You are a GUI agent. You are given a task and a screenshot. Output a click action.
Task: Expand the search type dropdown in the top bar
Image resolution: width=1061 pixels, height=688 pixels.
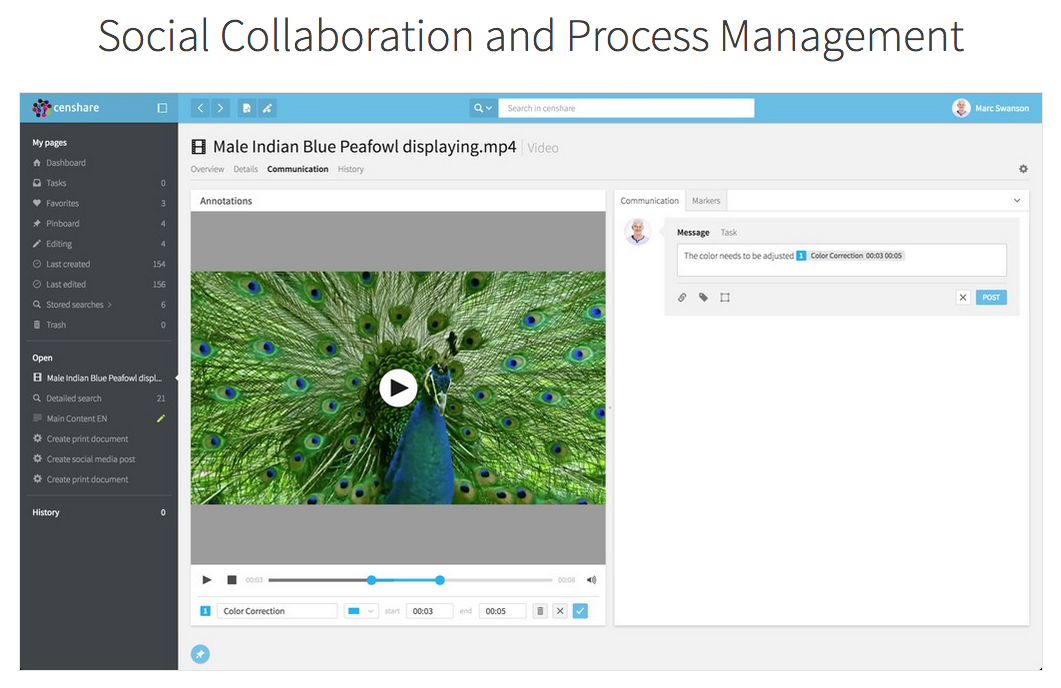coord(483,108)
